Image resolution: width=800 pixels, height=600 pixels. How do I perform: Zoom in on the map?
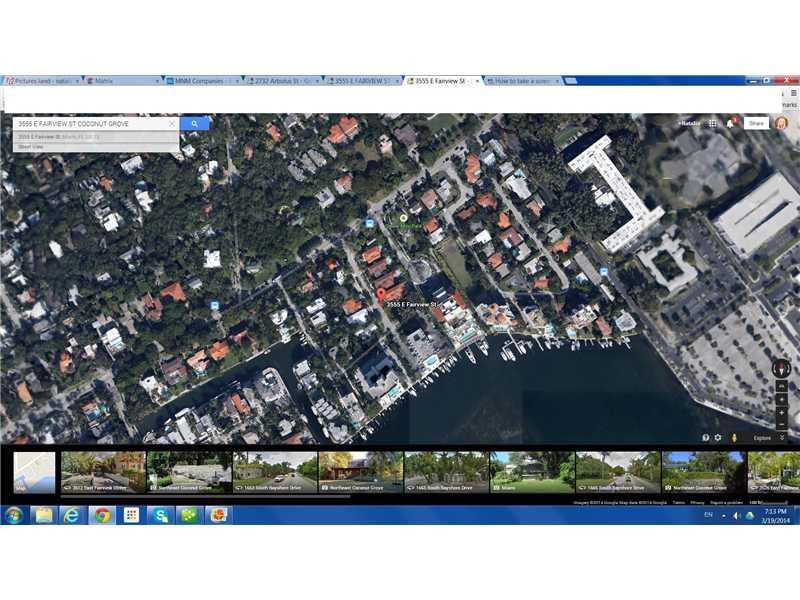coord(781,398)
